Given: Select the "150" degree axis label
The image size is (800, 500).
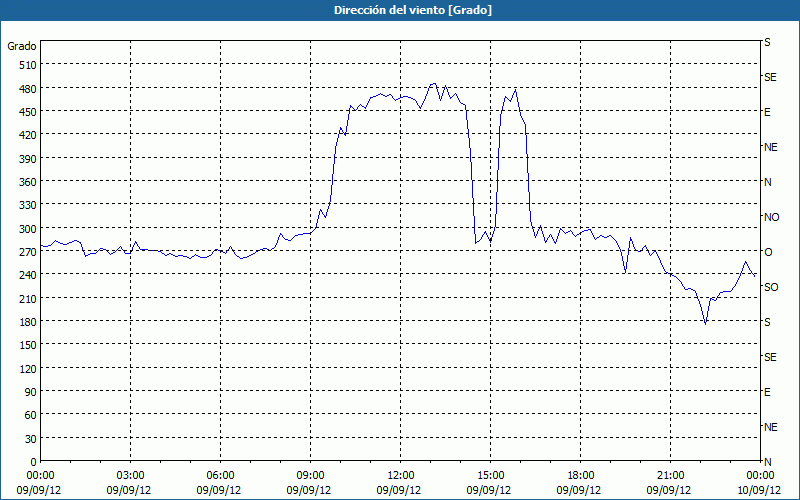Looking at the screenshot, I should pyautogui.click(x=28, y=345).
